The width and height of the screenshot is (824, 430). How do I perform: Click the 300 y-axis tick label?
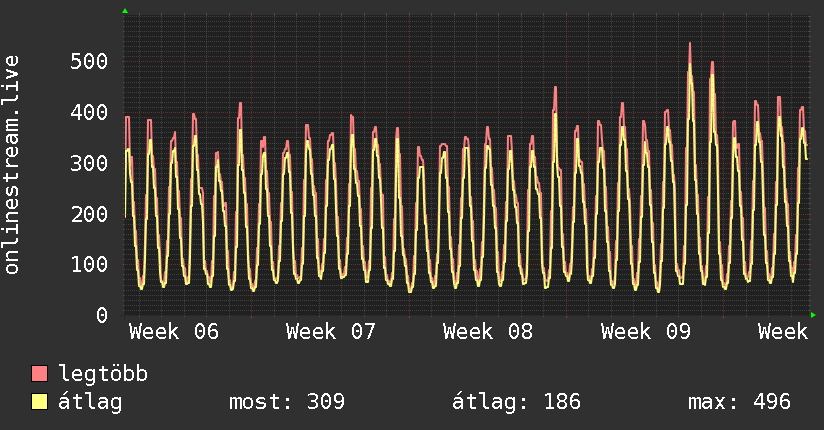click(89, 163)
